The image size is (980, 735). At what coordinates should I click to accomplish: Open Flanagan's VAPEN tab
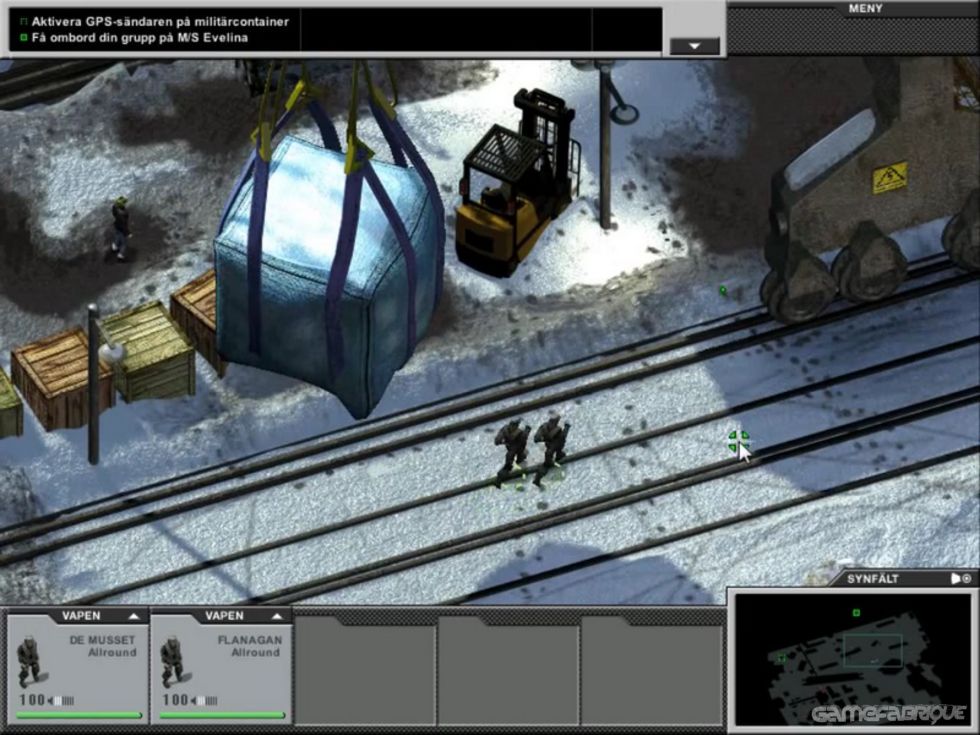click(x=224, y=616)
